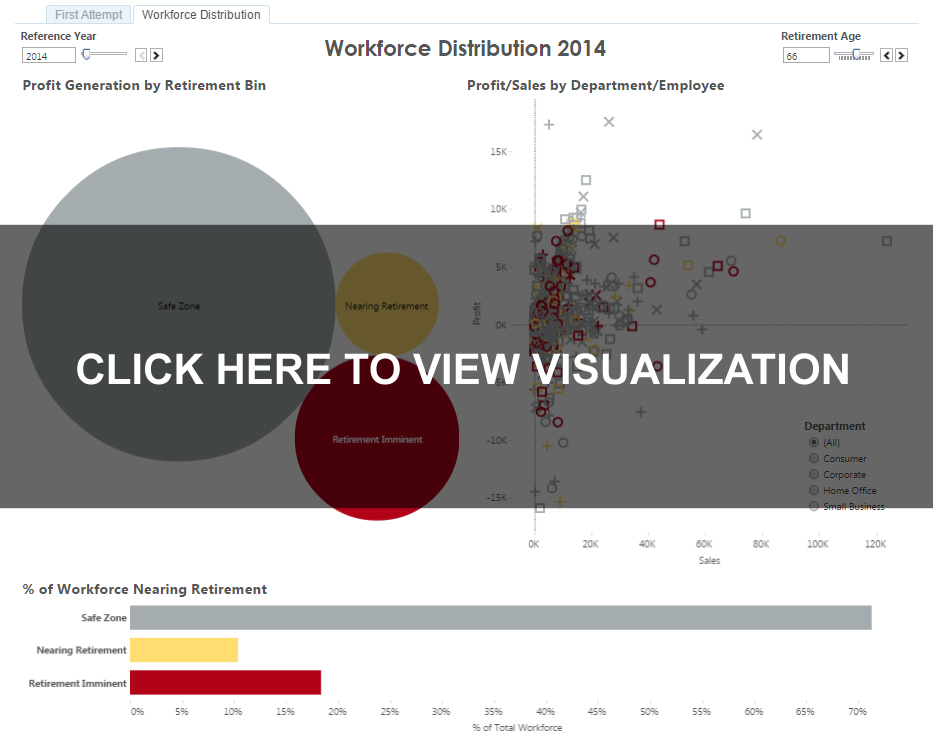This screenshot has height=742, width=933.
Task: Click the Retirement Age slider handle
Action: tap(856, 54)
